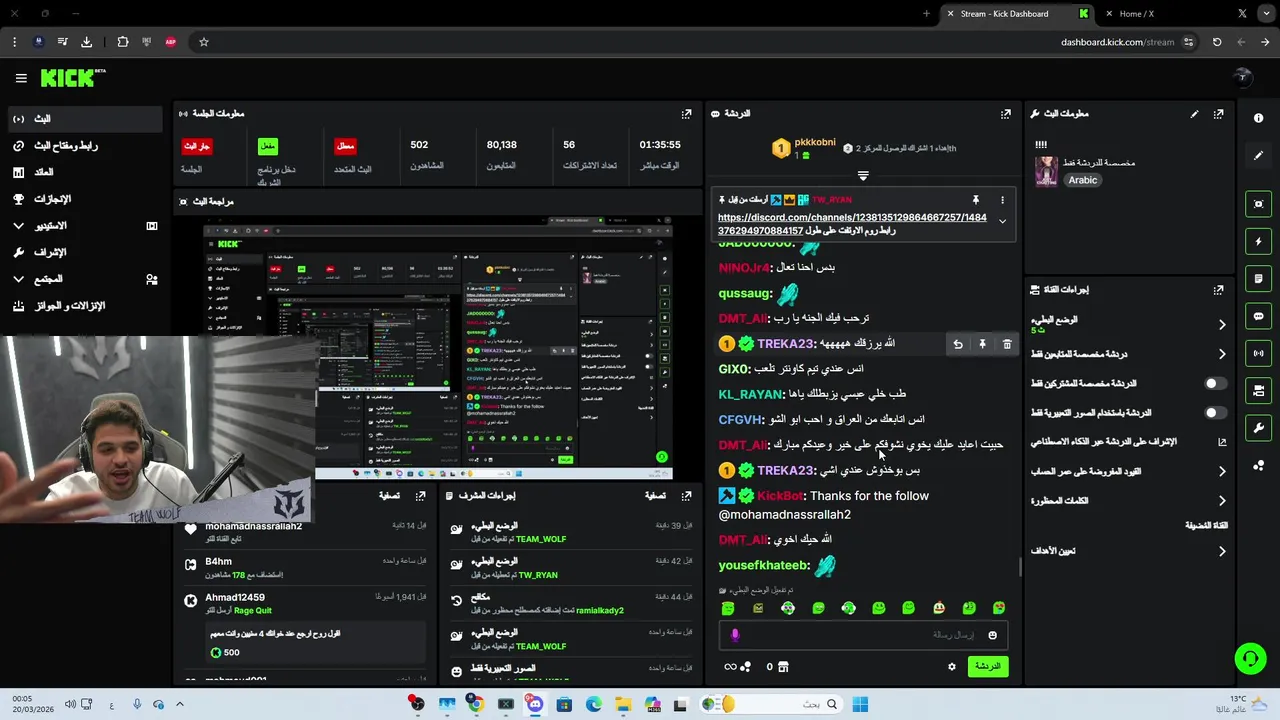Toggle the chat bubble sidebar icon

[x=1258, y=316]
